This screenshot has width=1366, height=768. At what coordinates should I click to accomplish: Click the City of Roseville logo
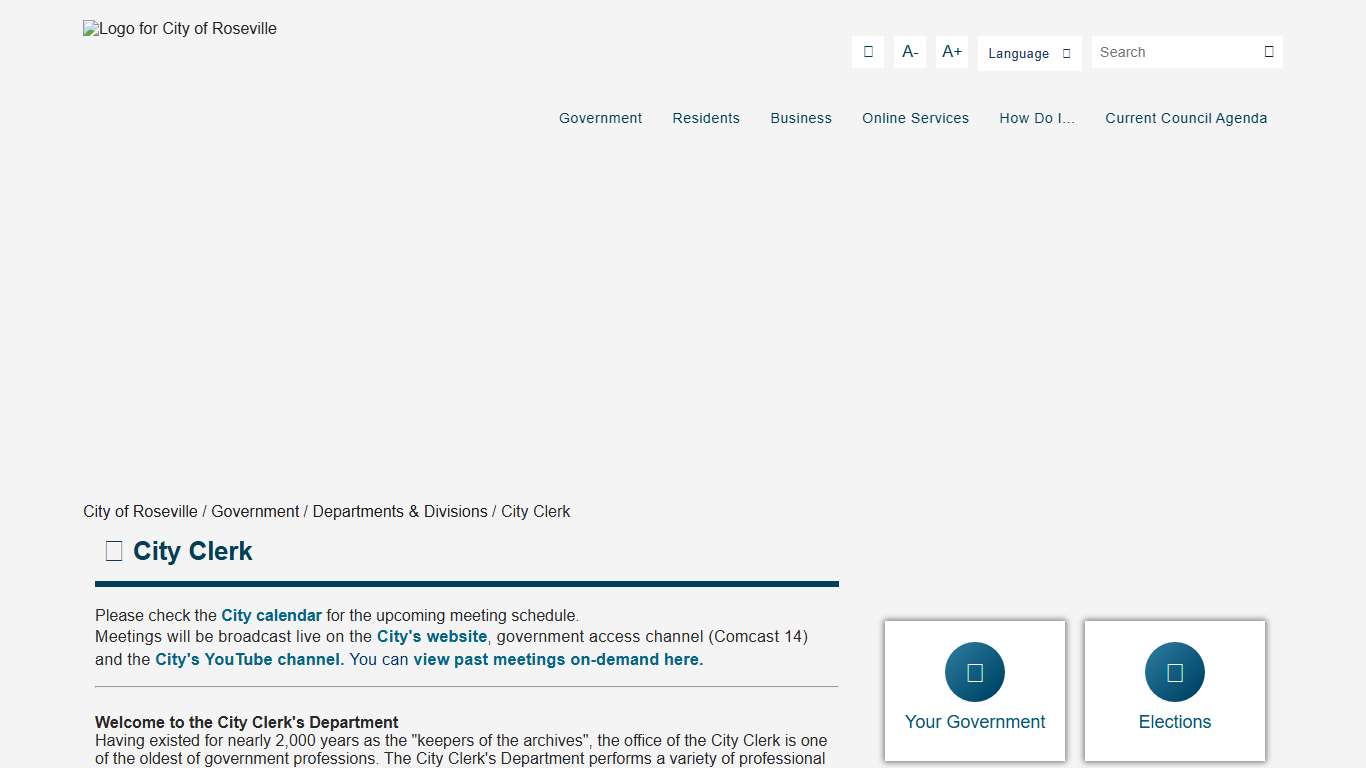(x=179, y=28)
